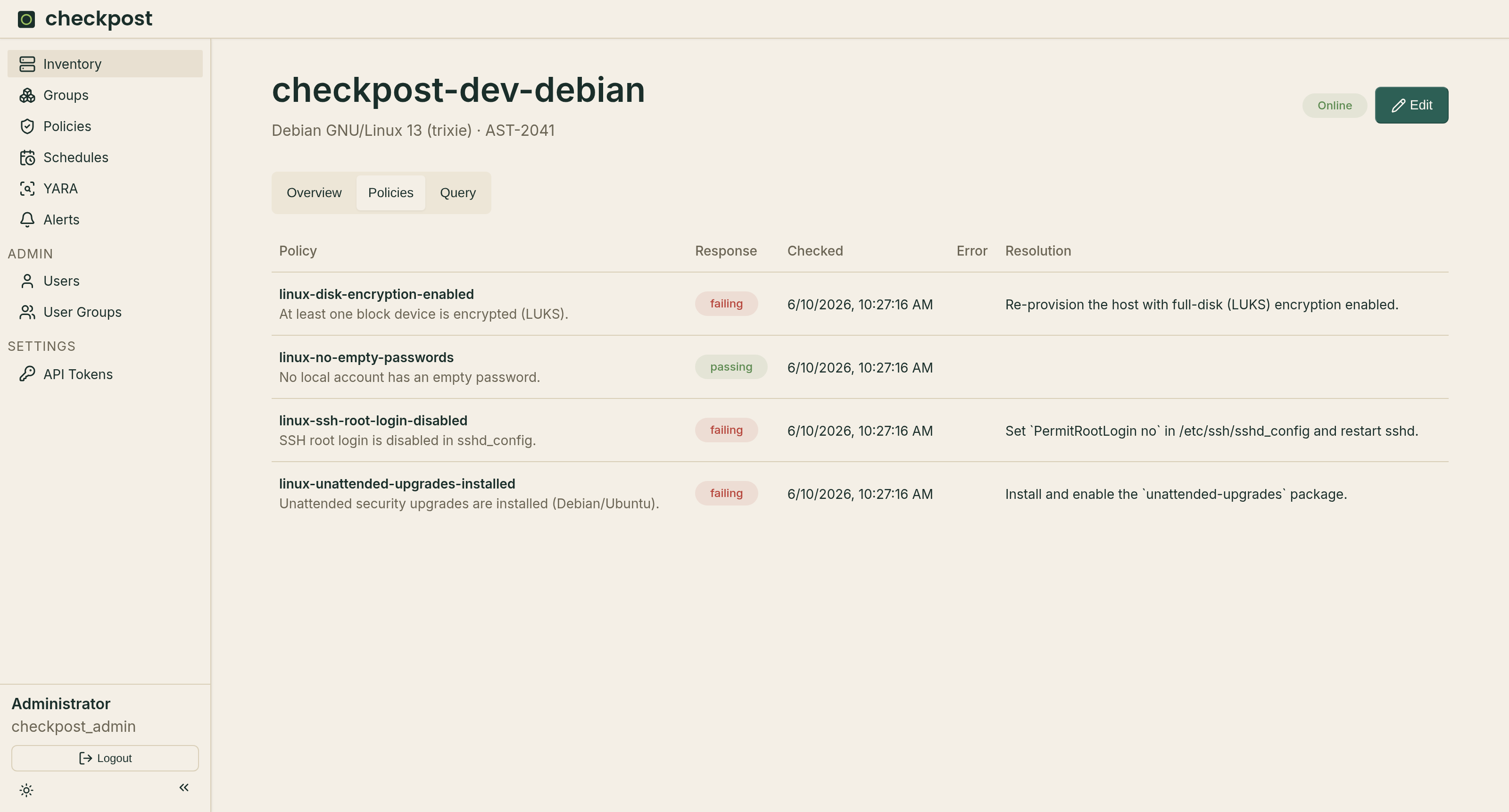Viewport: 1509px width, 812px height.
Task: Open API Tokens settings
Action: tap(105, 374)
